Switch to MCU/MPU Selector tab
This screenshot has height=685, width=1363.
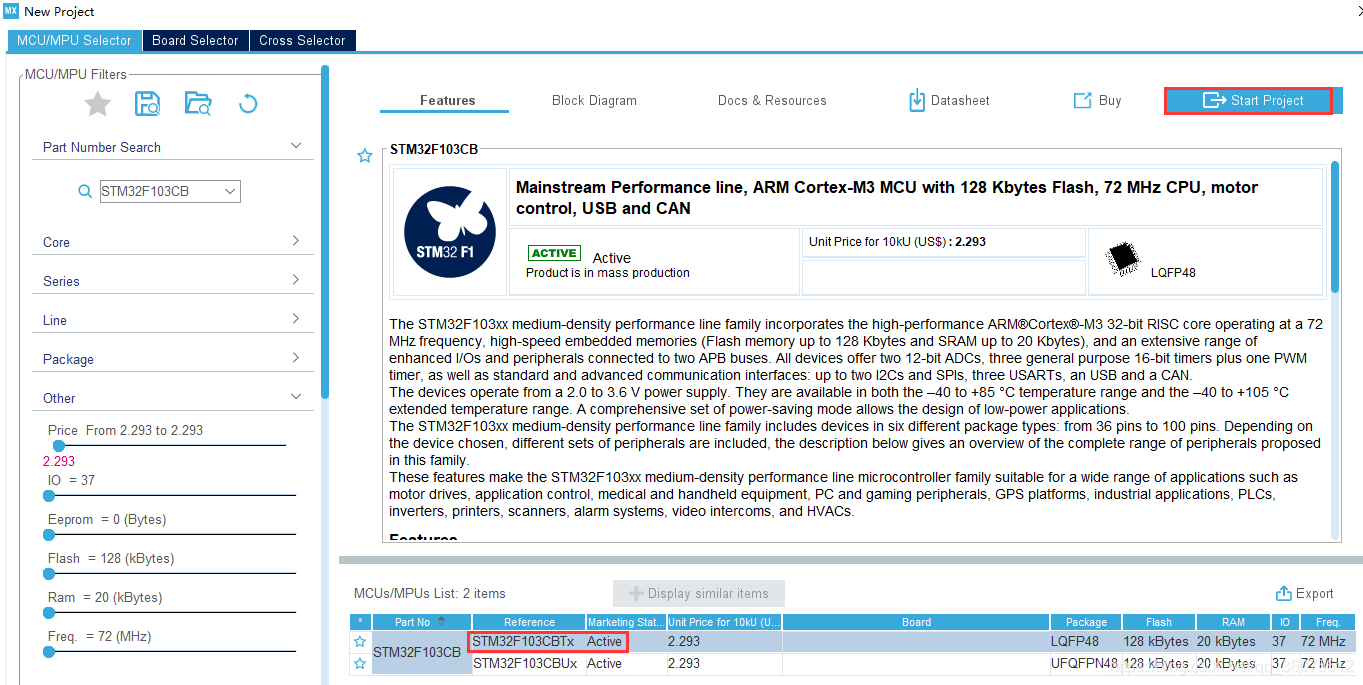click(x=74, y=40)
